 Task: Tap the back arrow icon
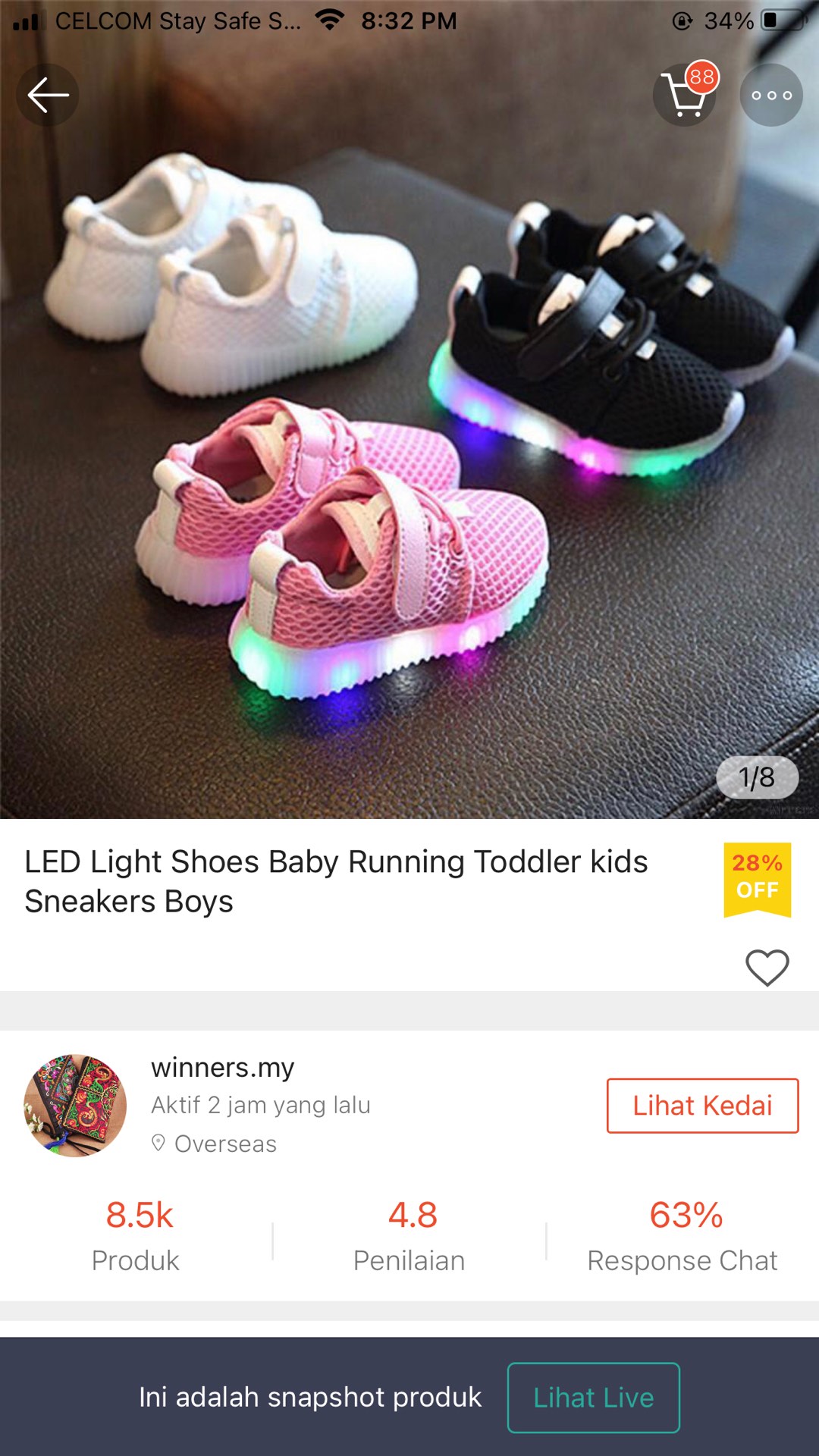coord(48,95)
